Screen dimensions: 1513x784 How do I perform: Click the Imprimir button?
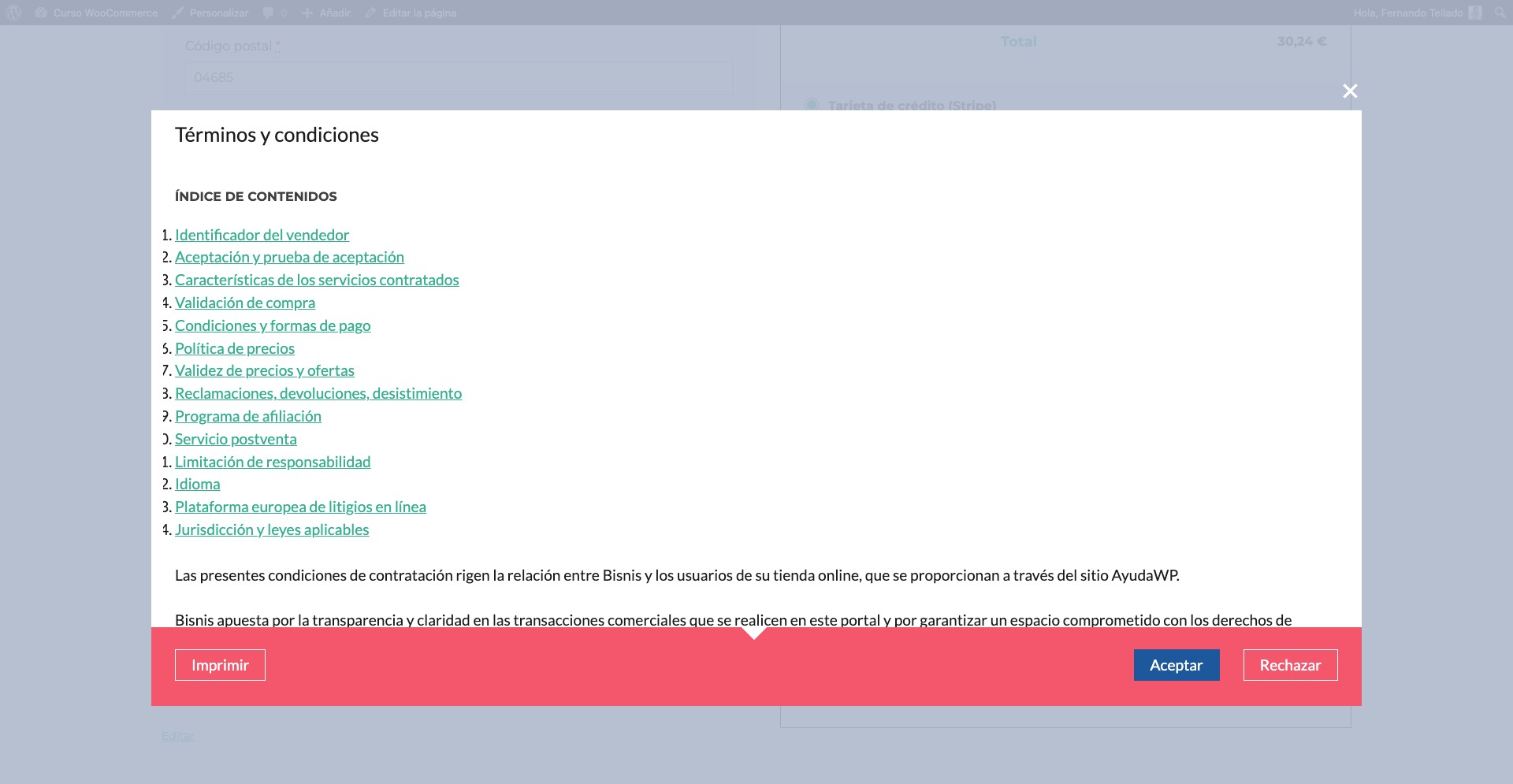coord(220,665)
